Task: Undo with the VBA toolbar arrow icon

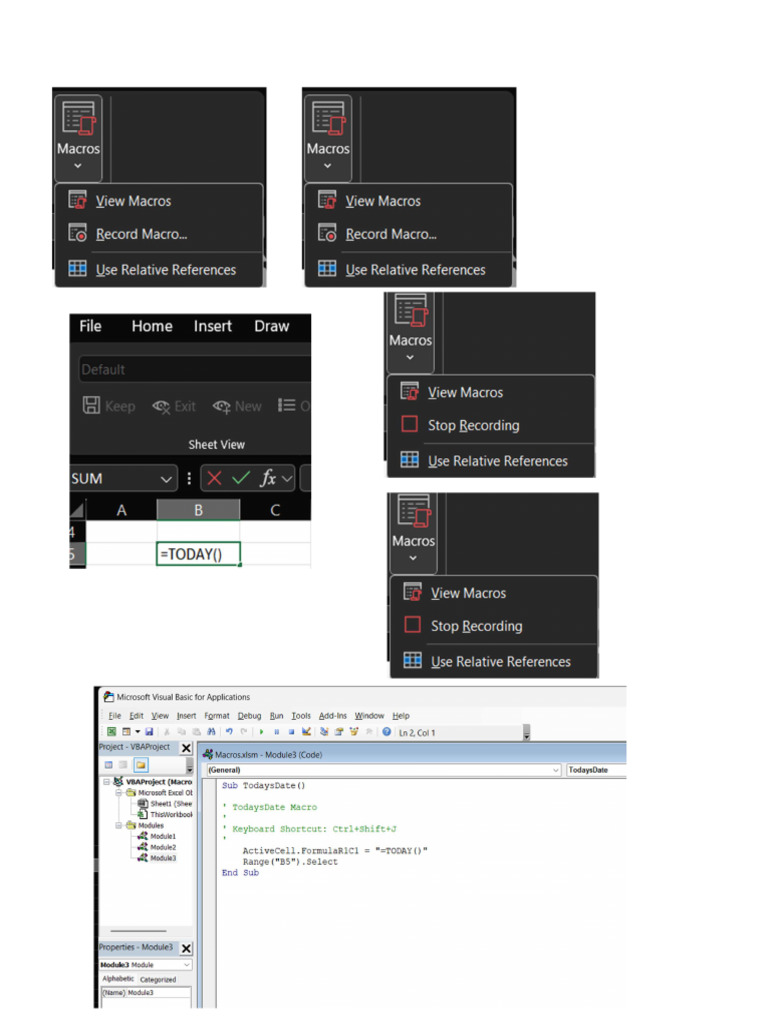Action: [x=229, y=731]
